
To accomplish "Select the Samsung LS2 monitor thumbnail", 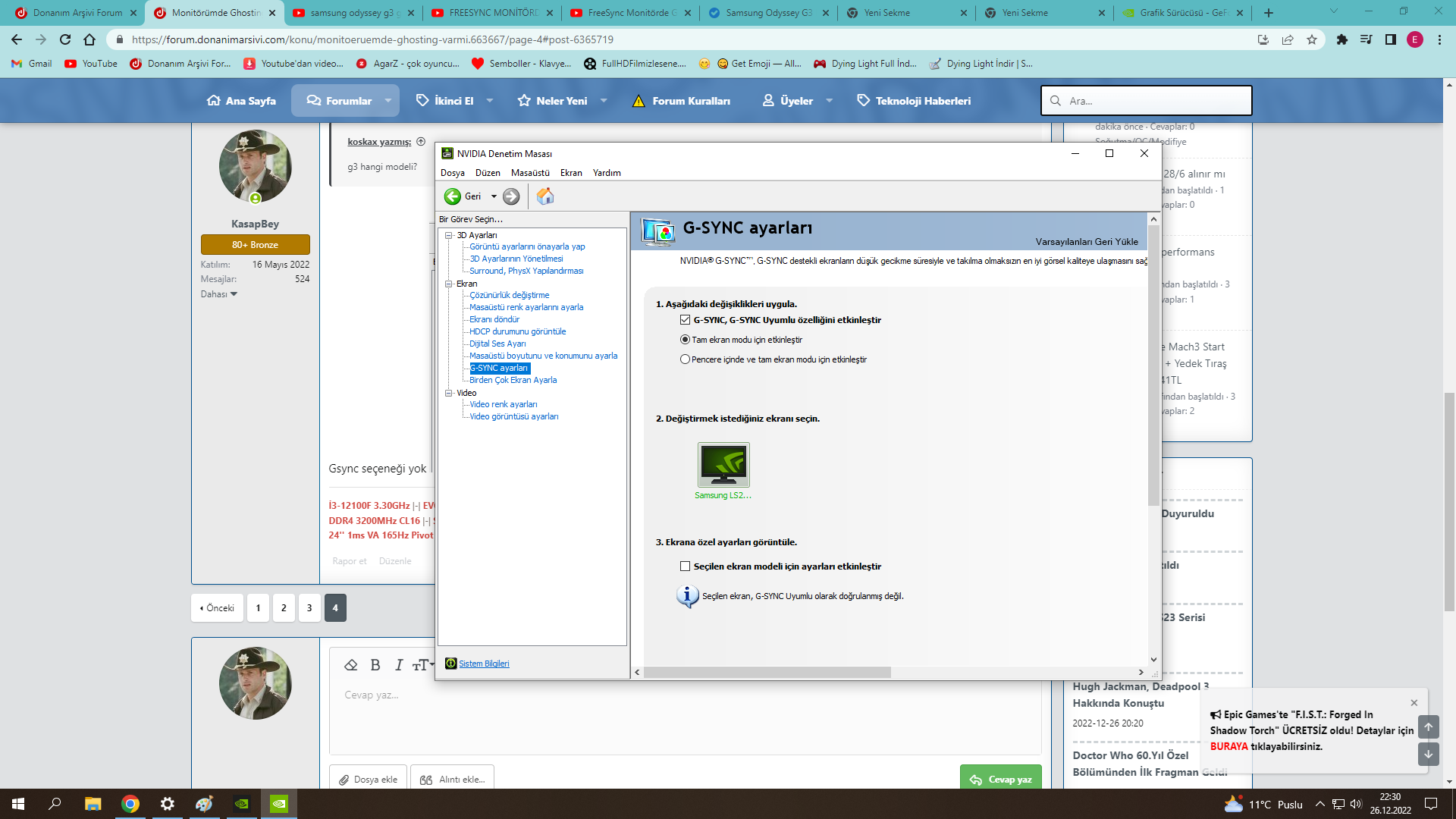I will 723,465.
